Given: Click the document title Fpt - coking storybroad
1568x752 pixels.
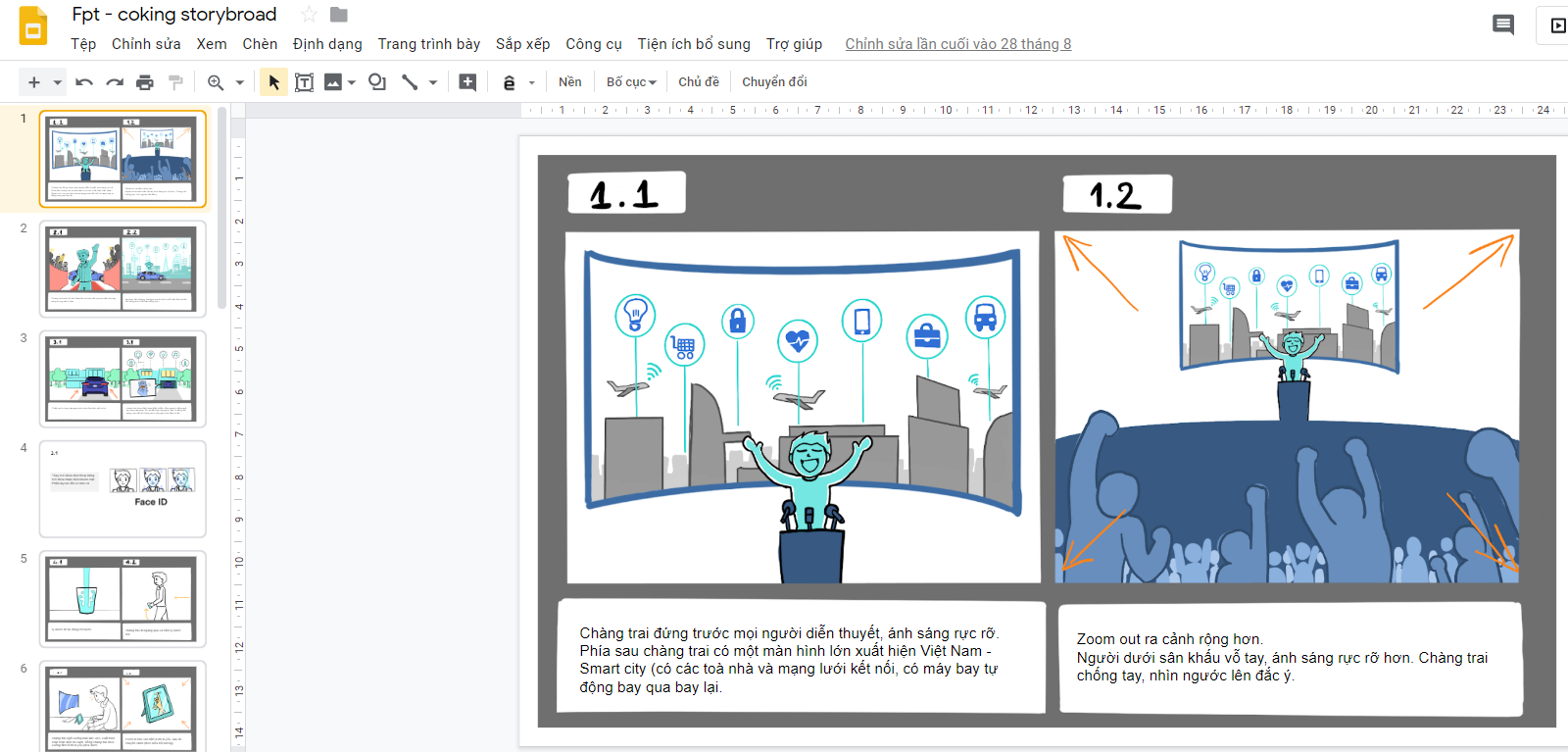Looking at the screenshot, I should (x=174, y=15).
